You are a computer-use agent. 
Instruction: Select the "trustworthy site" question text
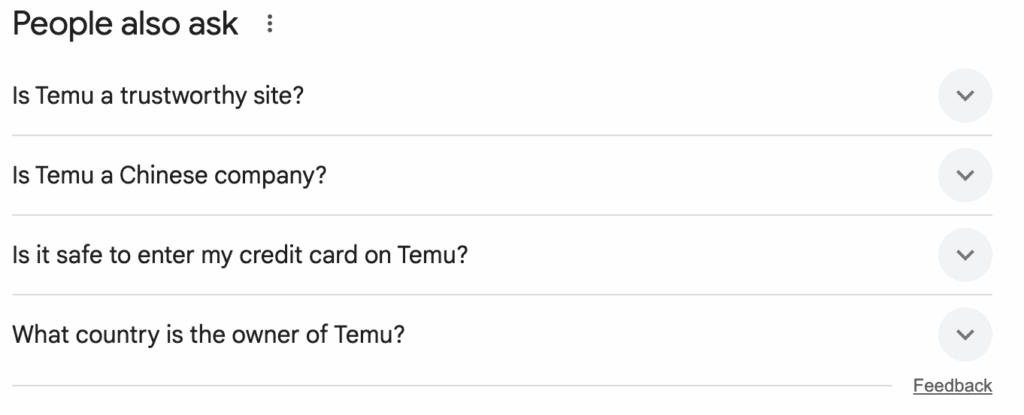coord(158,96)
